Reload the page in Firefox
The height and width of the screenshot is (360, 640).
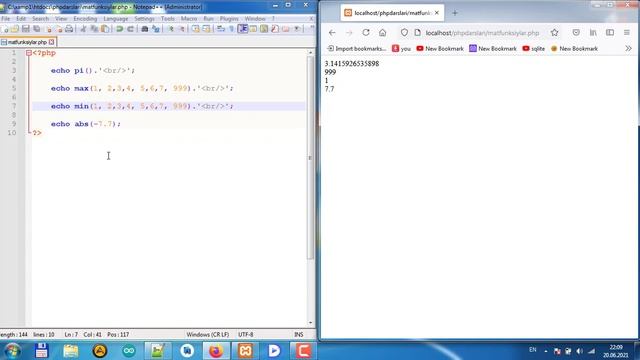[366, 33]
